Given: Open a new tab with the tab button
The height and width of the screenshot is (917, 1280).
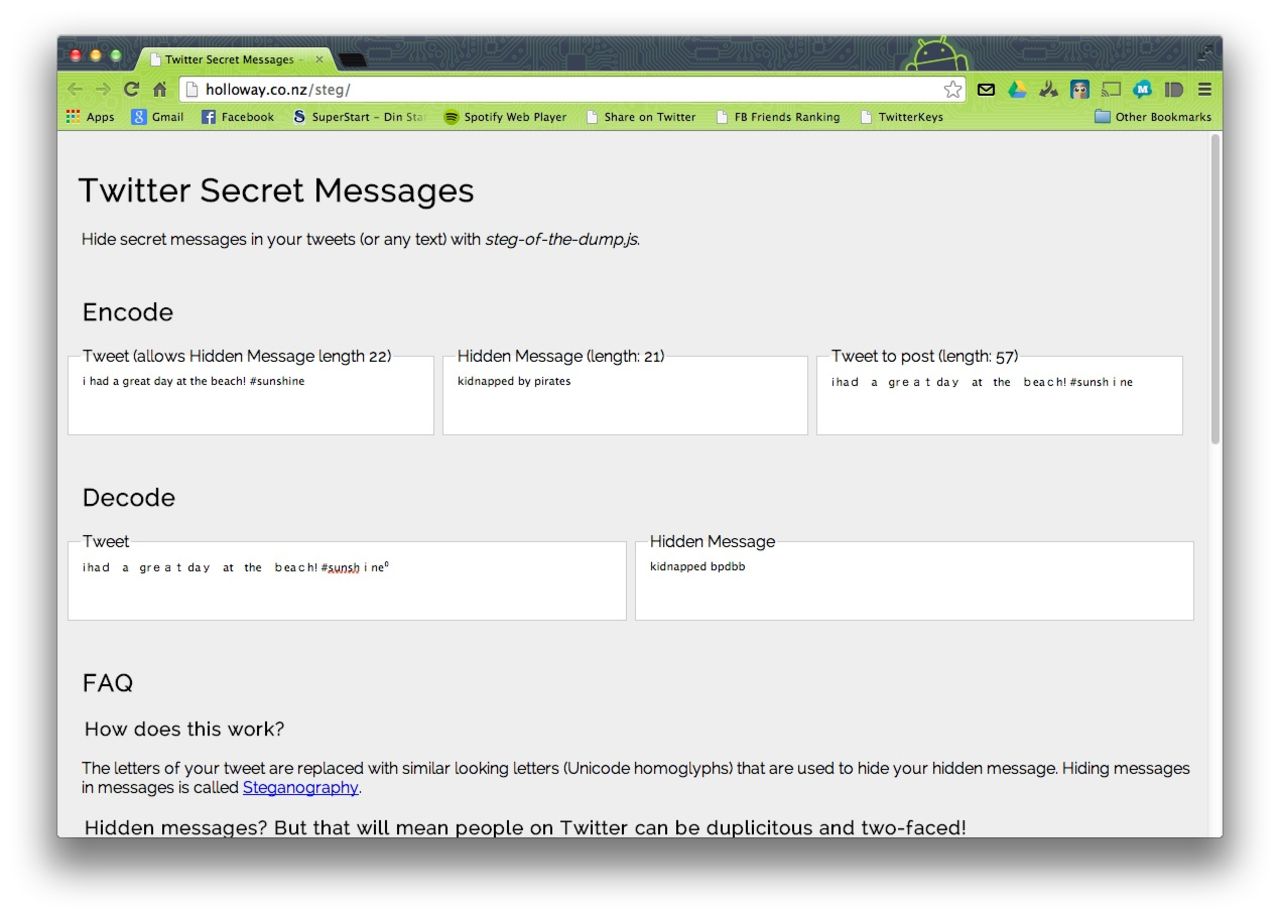Looking at the screenshot, I should (352, 60).
